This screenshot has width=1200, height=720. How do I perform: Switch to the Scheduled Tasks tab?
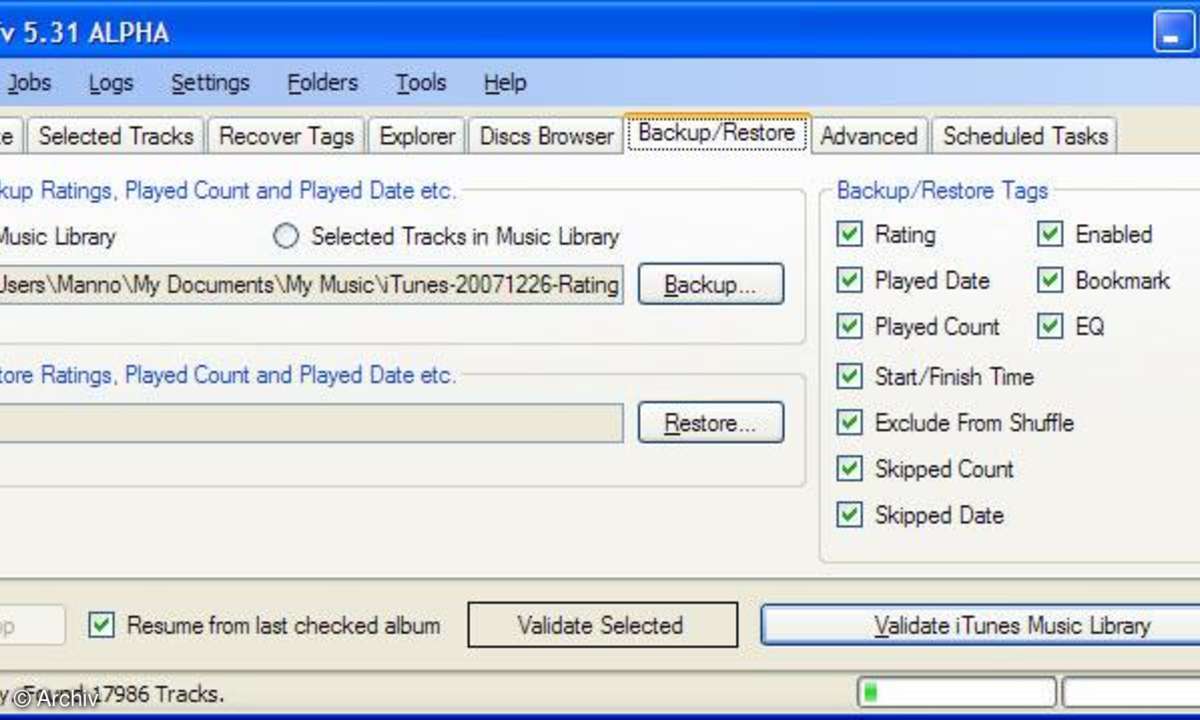(x=1025, y=136)
